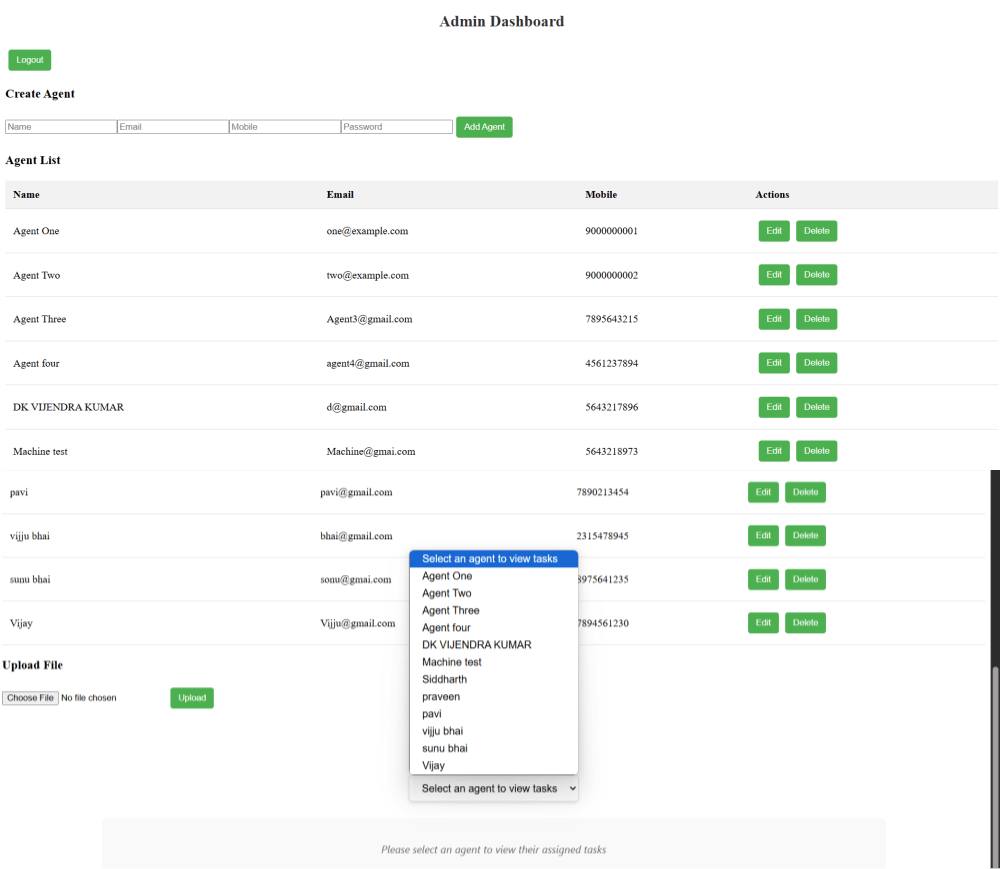Screen dimensions: 1000x869
Task: Click email bhai@gmail.com in table
Action: [x=357, y=536]
